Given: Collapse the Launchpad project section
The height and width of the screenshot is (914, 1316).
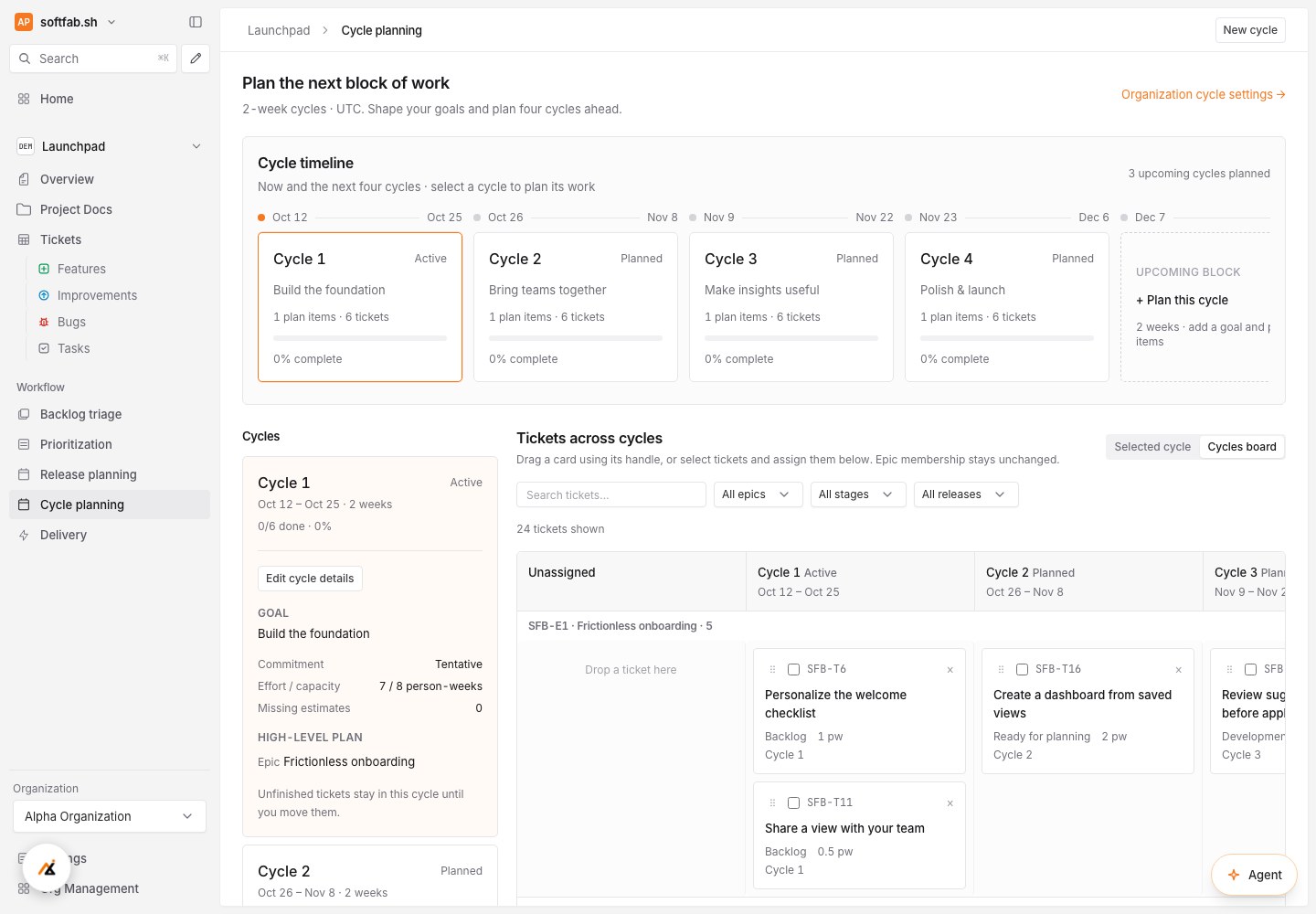Looking at the screenshot, I should tap(196, 146).
